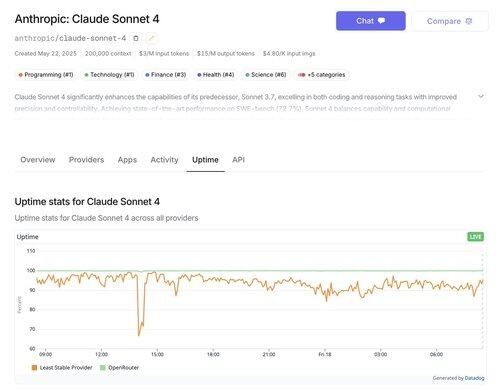Switch to the Overview tab
The image size is (500, 390).
point(38,160)
